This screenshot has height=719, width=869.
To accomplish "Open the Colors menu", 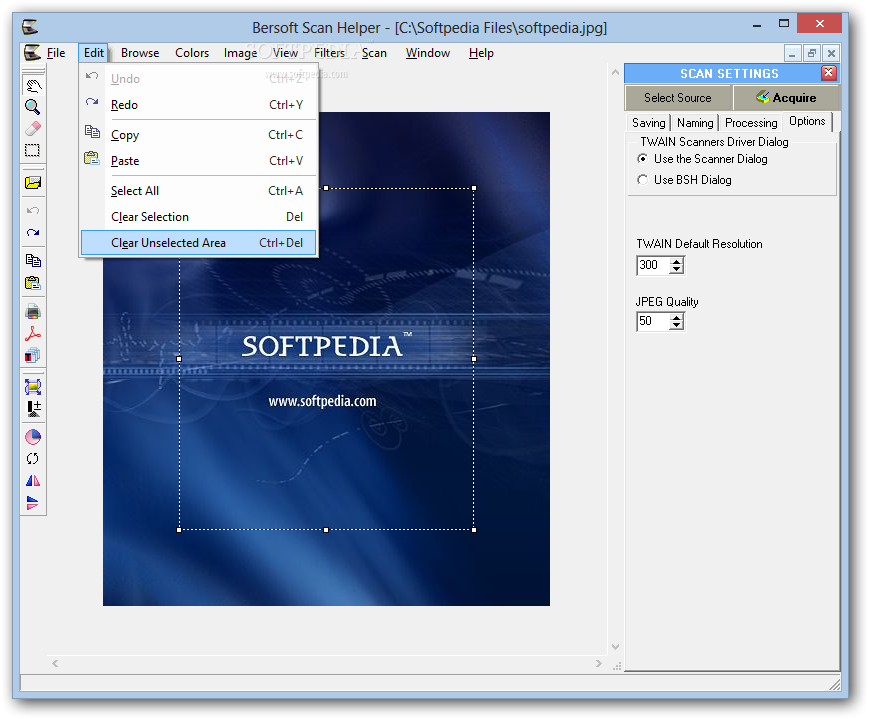I will click(192, 53).
